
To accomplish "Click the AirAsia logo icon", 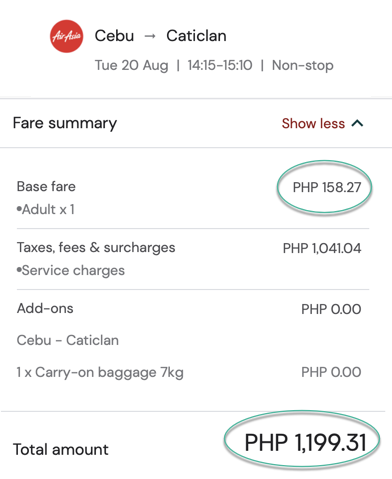I will click(x=66, y=36).
